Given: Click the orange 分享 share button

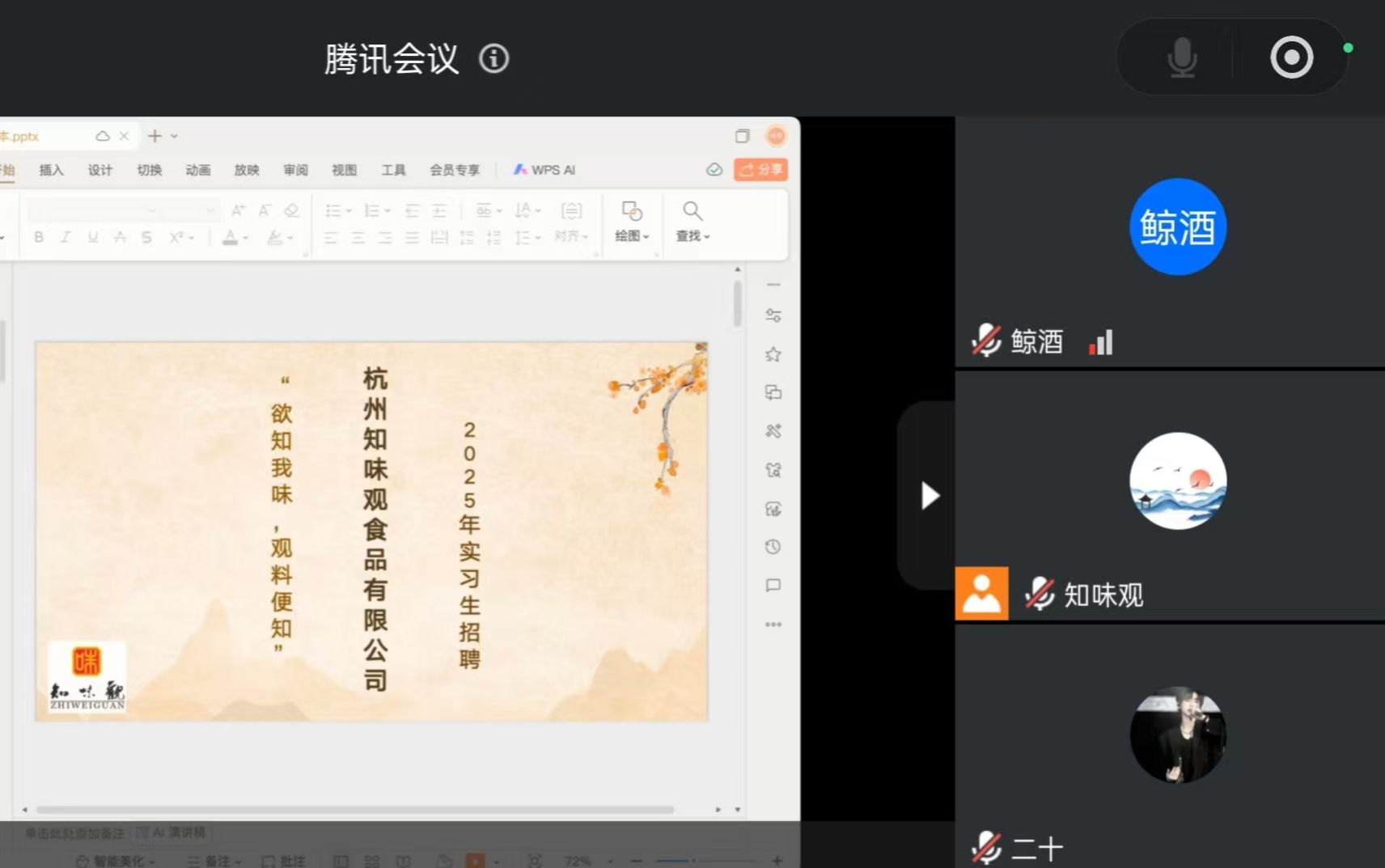Looking at the screenshot, I should tap(760, 169).
